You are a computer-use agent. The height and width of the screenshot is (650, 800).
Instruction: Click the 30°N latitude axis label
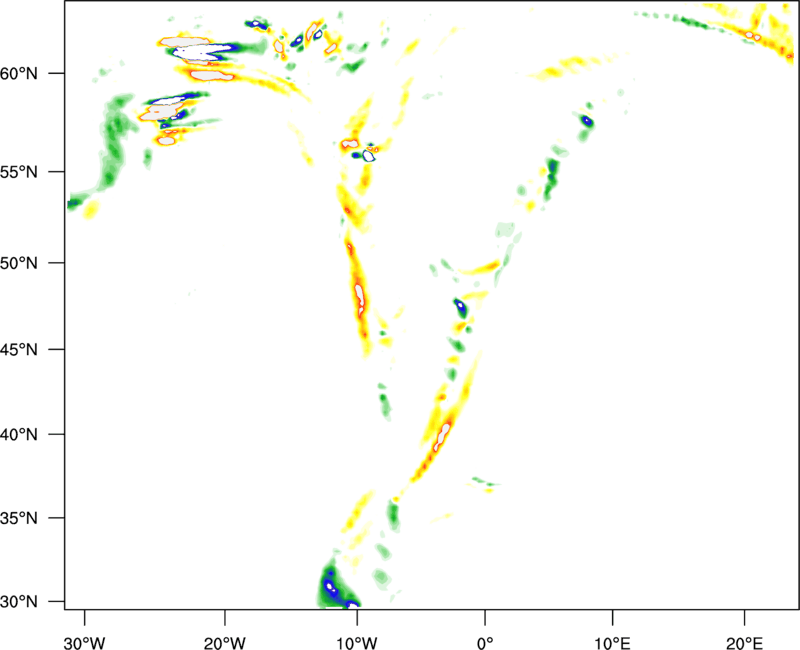[x=19, y=602]
